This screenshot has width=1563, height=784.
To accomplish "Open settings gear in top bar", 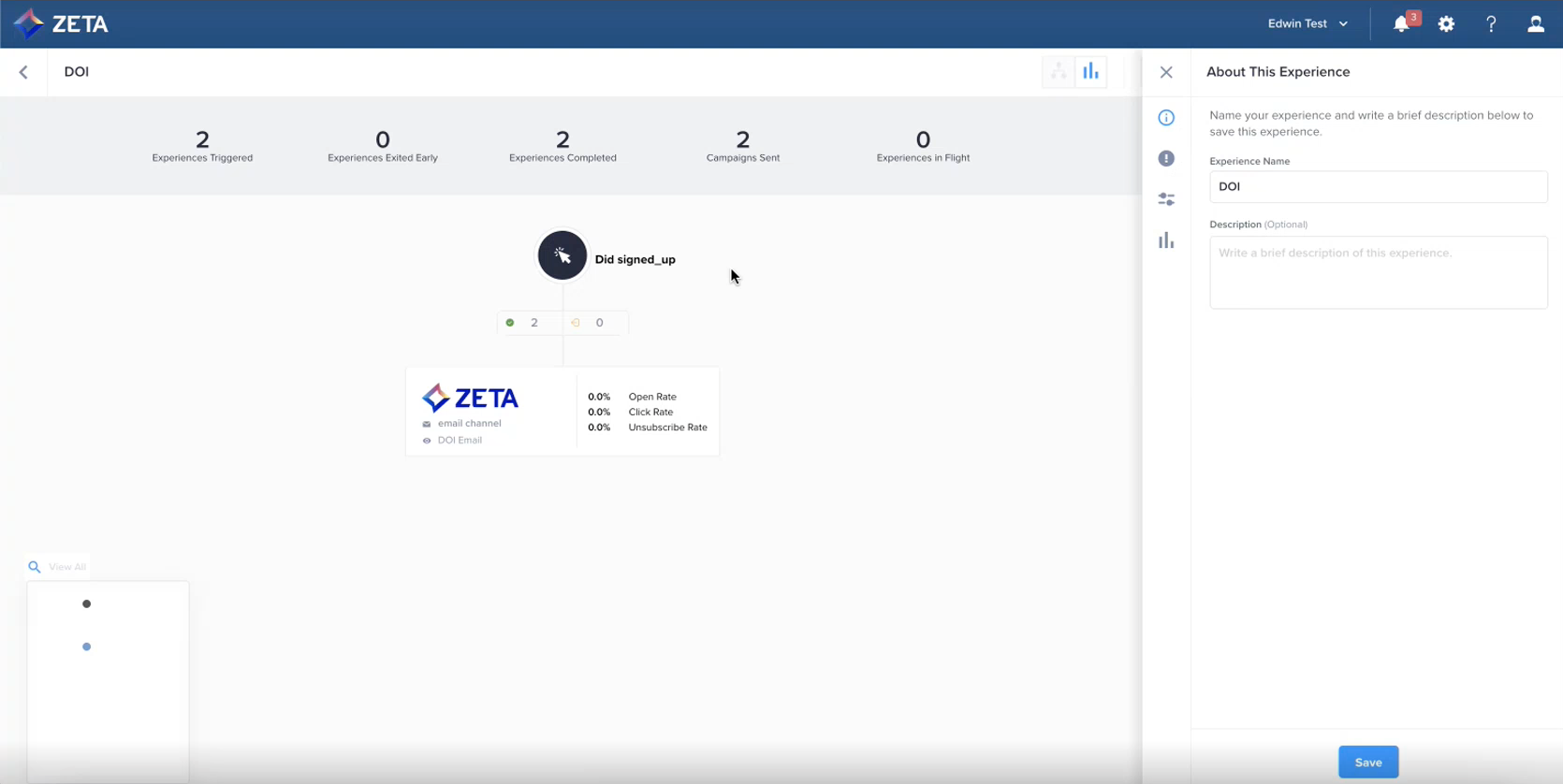I will (x=1446, y=24).
